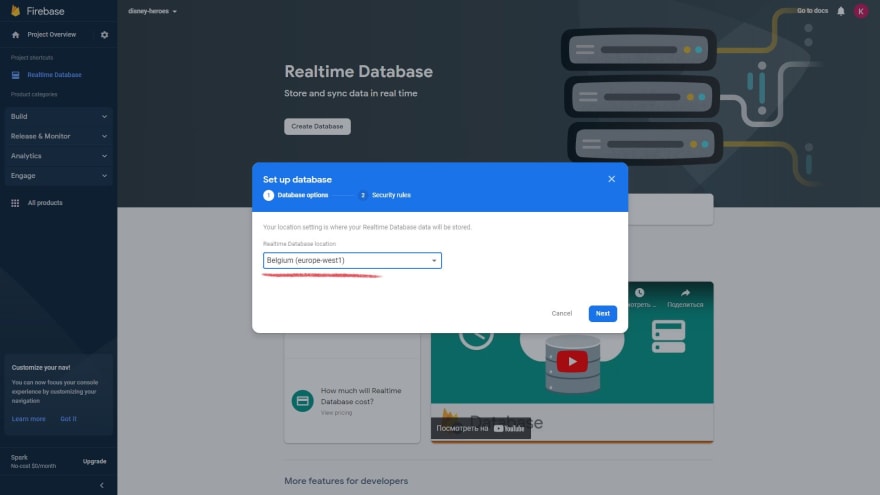
Task: Click the Spark plan label
Action: coord(19,457)
